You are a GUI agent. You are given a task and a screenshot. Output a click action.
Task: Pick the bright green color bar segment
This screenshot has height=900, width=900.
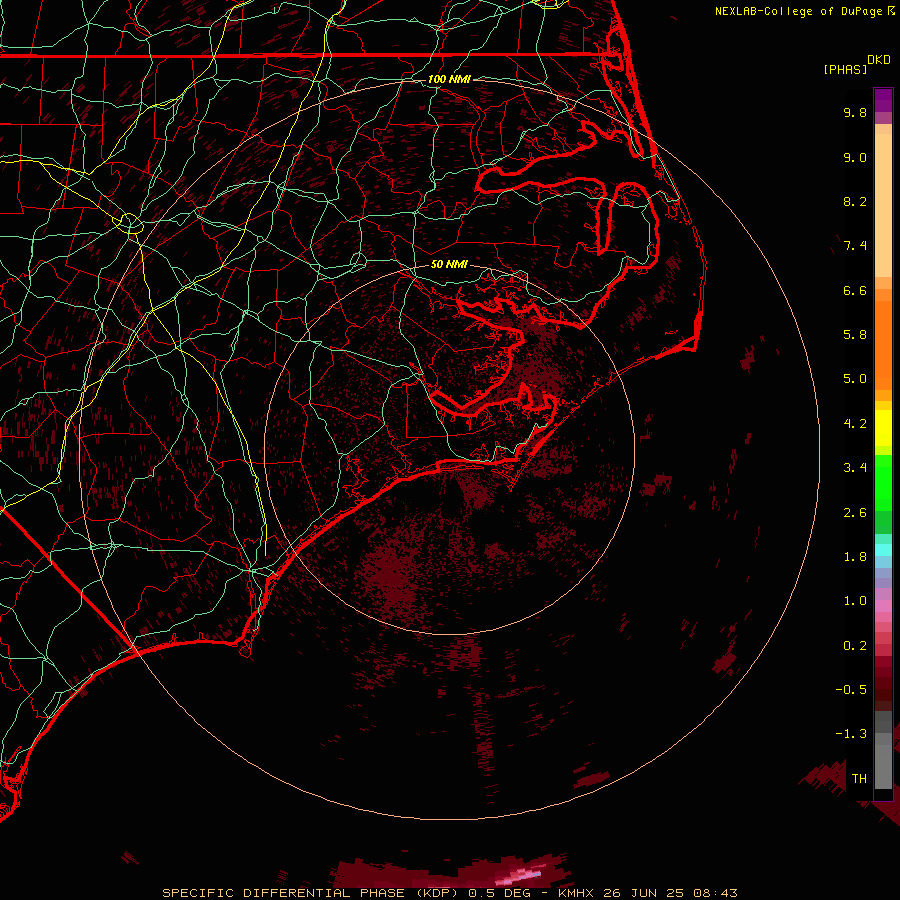(x=883, y=483)
